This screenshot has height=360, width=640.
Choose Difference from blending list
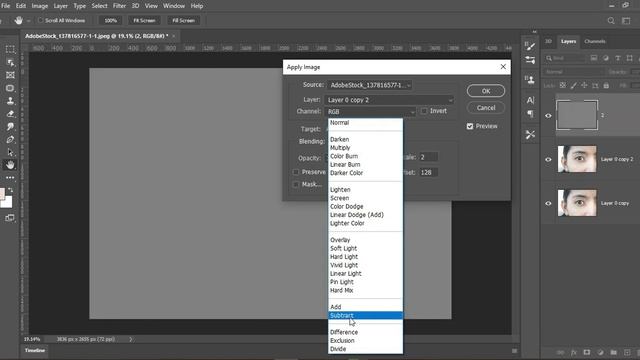[x=366, y=332]
